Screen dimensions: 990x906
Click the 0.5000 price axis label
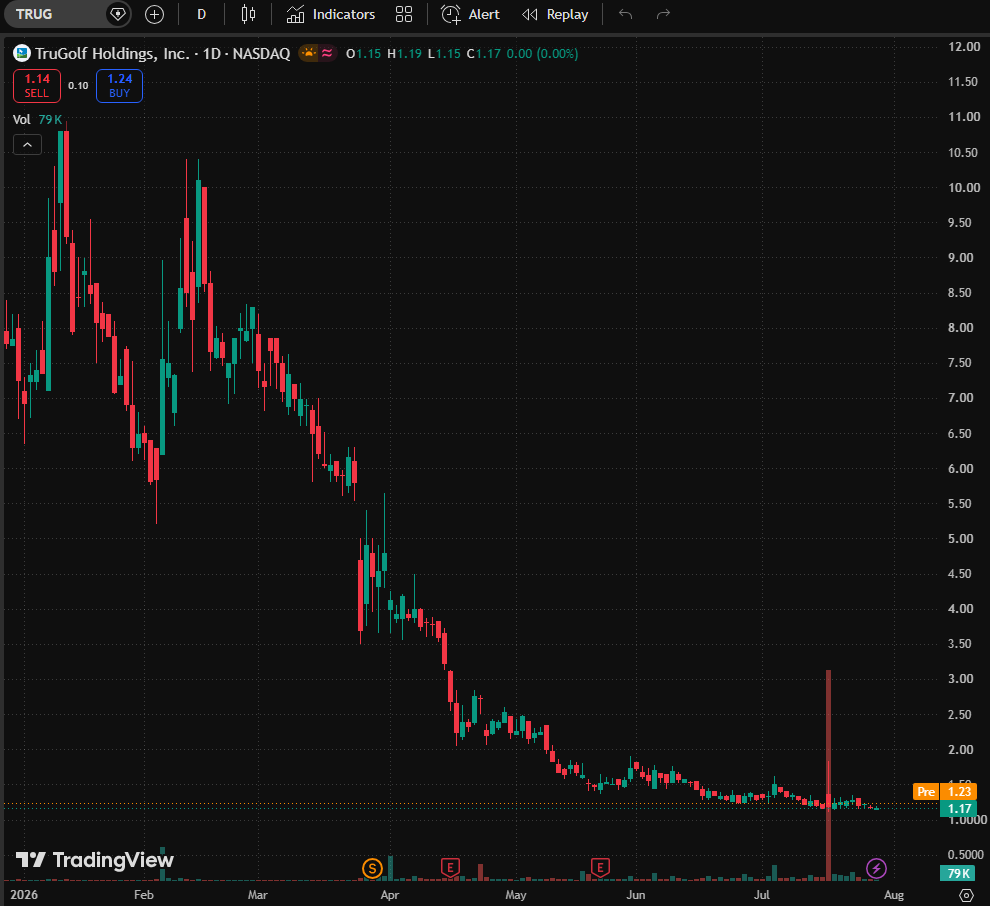pyautogui.click(x=965, y=854)
